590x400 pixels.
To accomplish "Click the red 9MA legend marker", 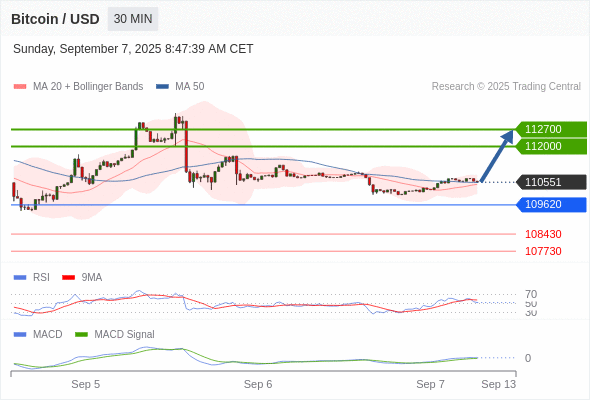I will (68, 278).
